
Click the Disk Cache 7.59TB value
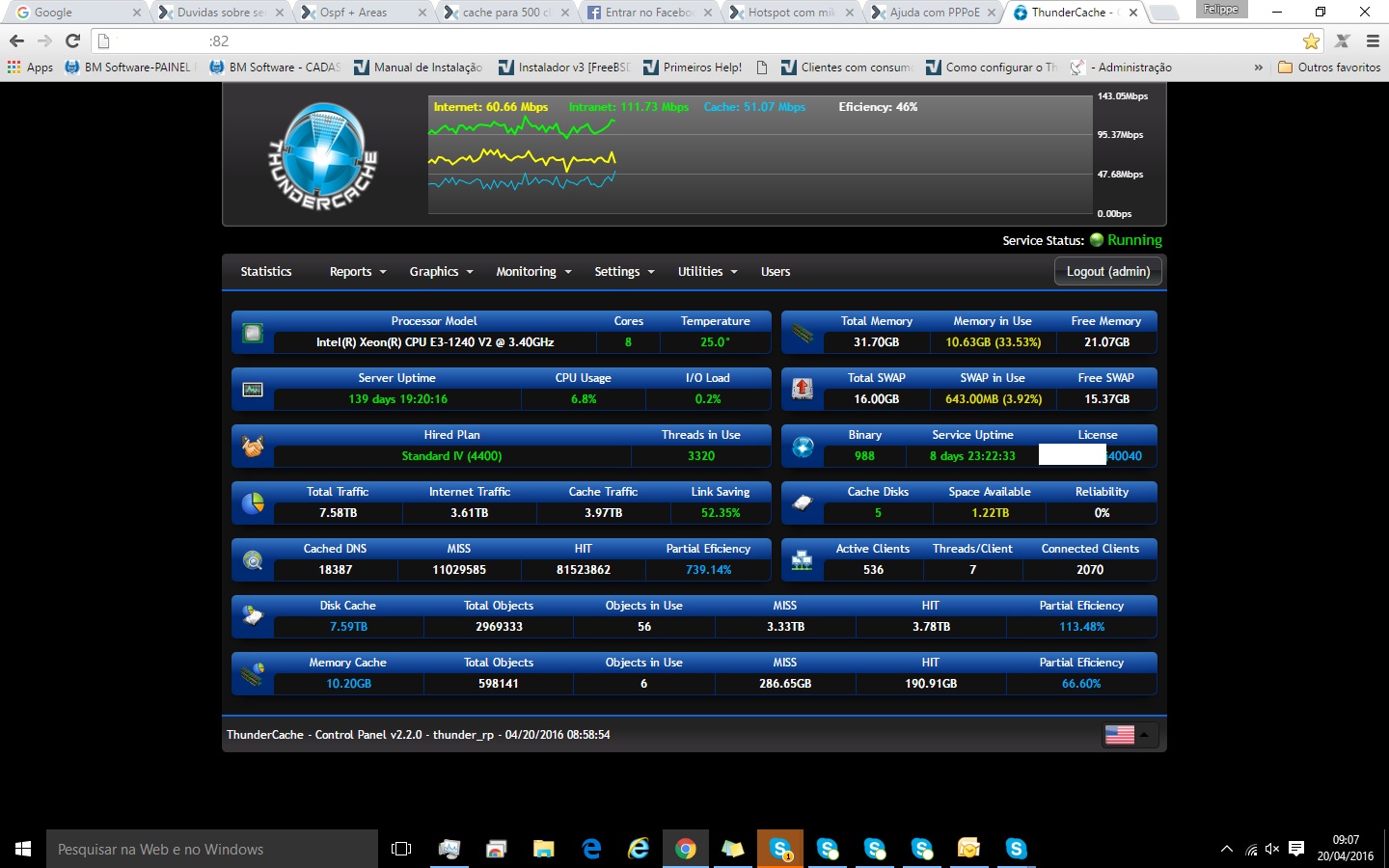(348, 627)
